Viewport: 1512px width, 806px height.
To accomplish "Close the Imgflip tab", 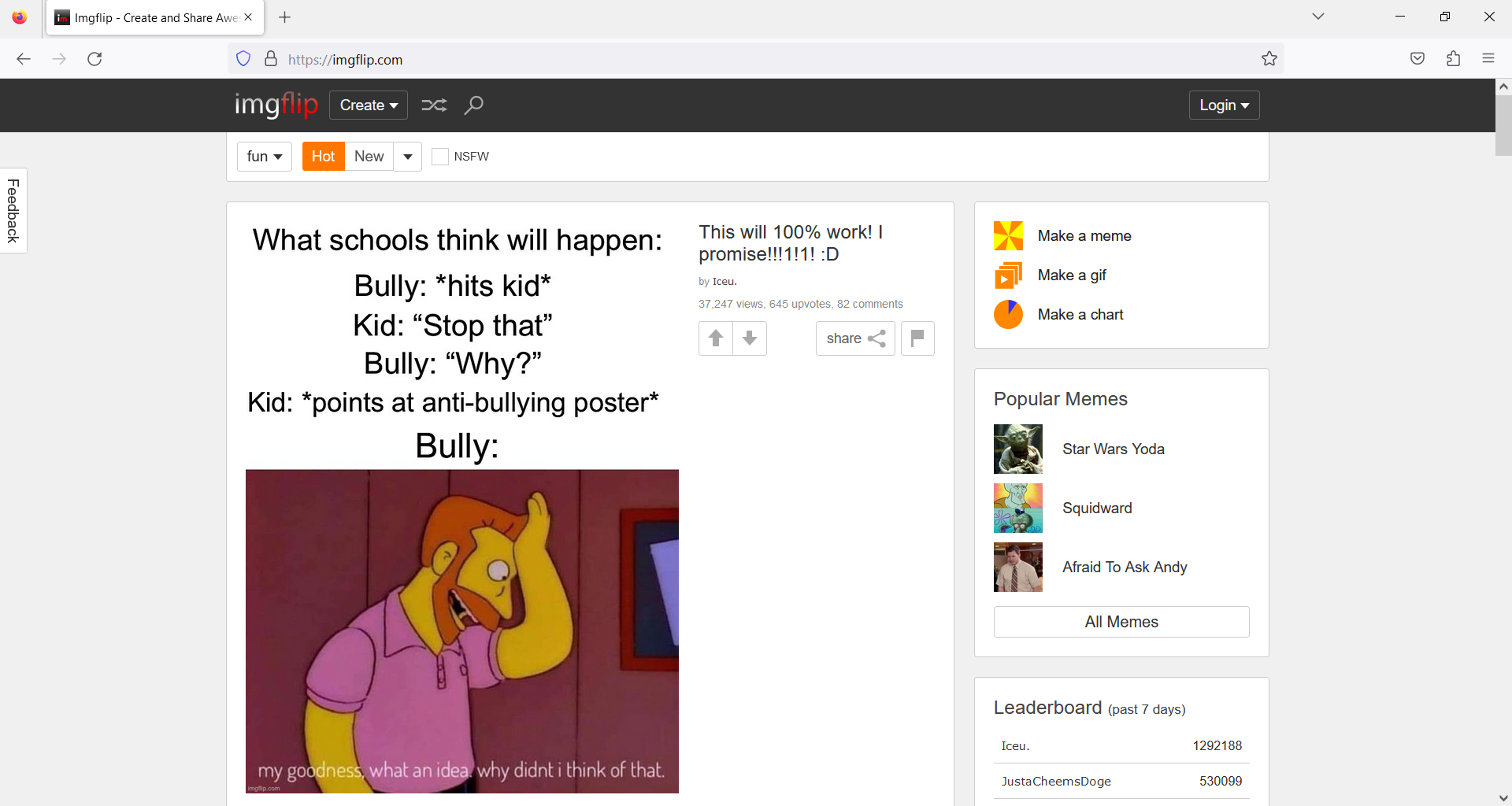I will pos(248,17).
